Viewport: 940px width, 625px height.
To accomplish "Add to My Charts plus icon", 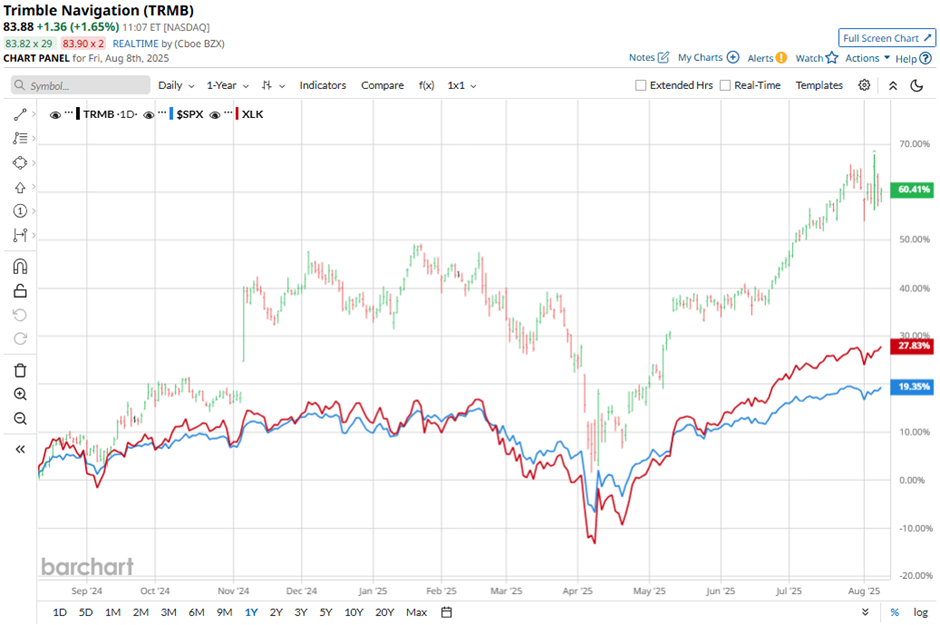I will 733,58.
